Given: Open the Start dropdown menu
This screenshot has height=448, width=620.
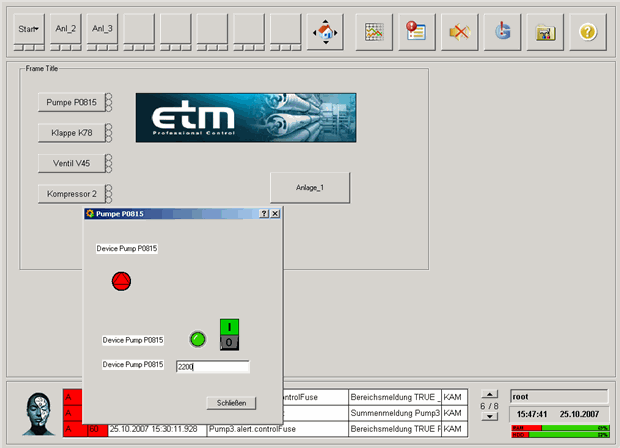Looking at the screenshot, I should (x=27, y=29).
